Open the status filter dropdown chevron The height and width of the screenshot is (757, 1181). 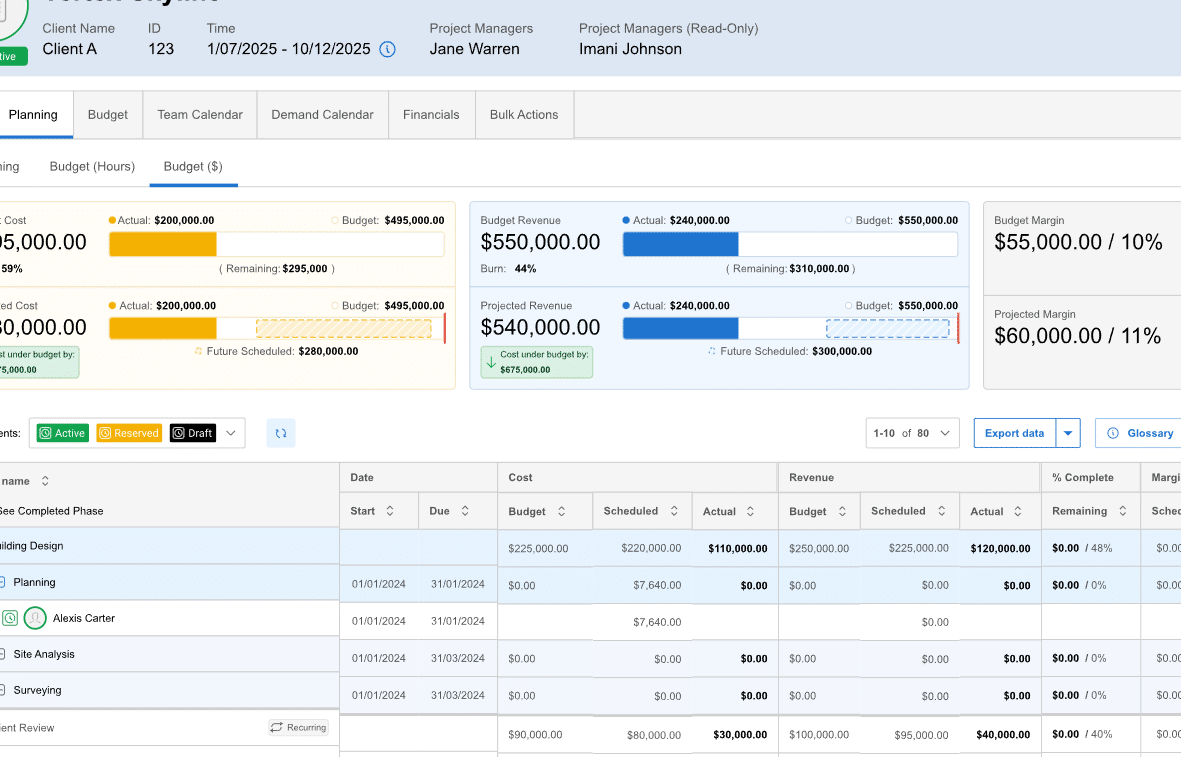pos(231,433)
